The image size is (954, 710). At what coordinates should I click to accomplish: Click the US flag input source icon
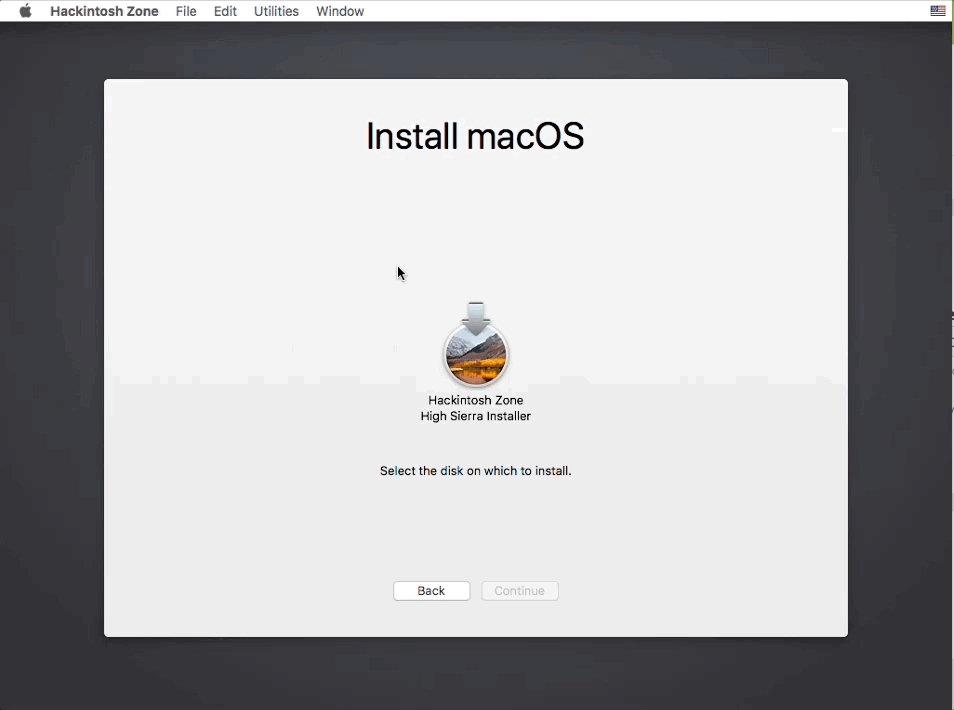coord(938,11)
